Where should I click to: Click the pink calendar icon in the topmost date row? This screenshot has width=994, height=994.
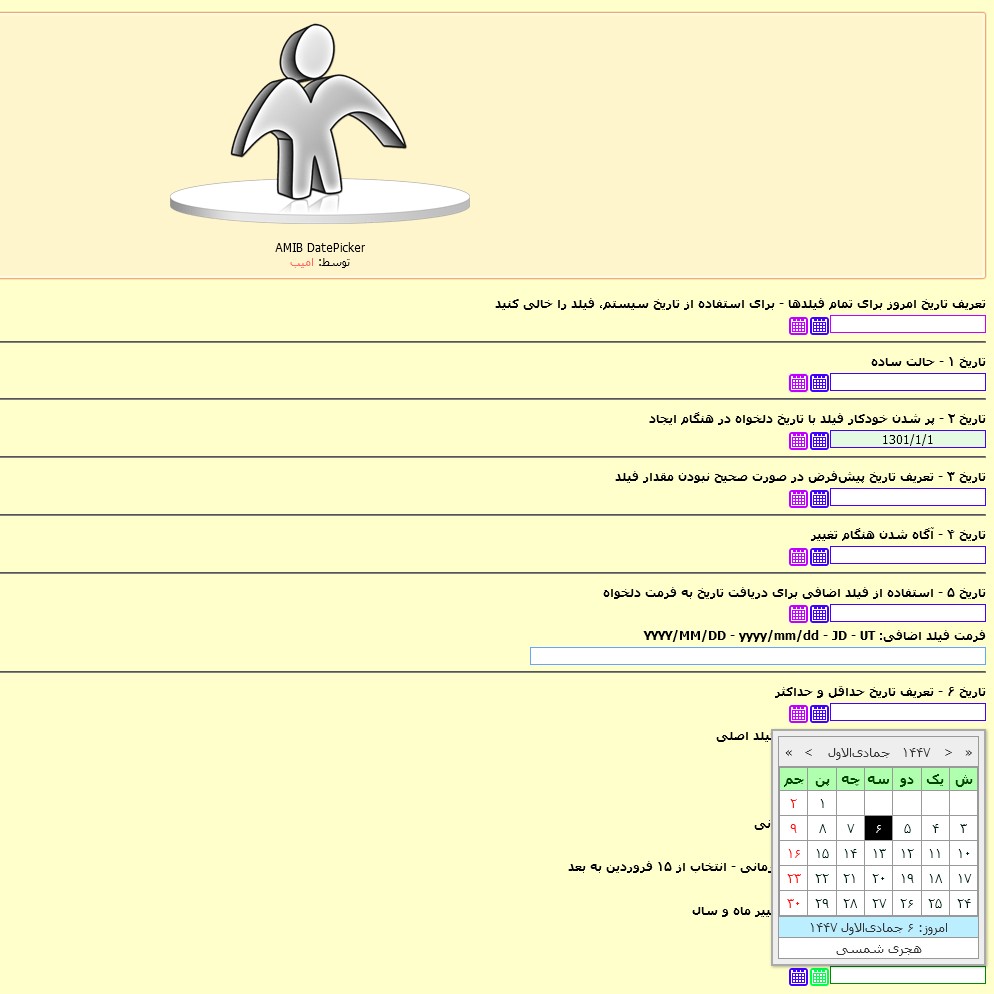point(798,325)
